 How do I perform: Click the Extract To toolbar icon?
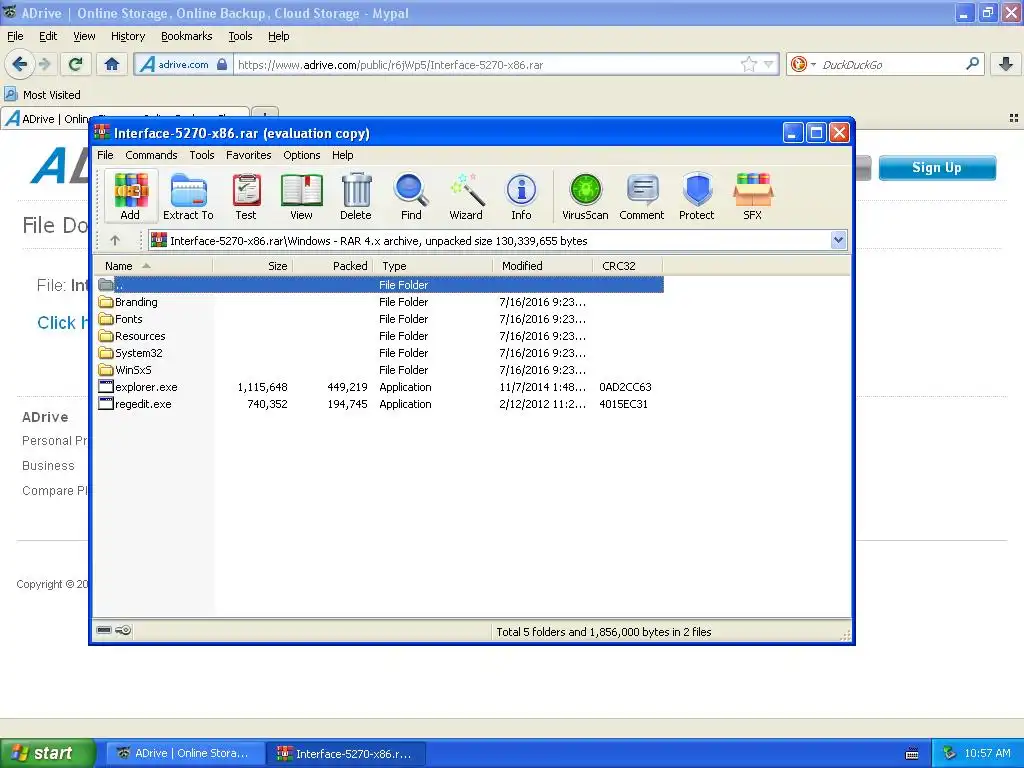tap(188, 196)
